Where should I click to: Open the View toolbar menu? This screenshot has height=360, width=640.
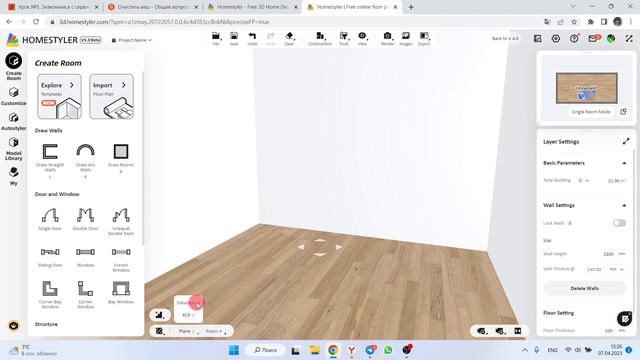[x=362, y=39]
